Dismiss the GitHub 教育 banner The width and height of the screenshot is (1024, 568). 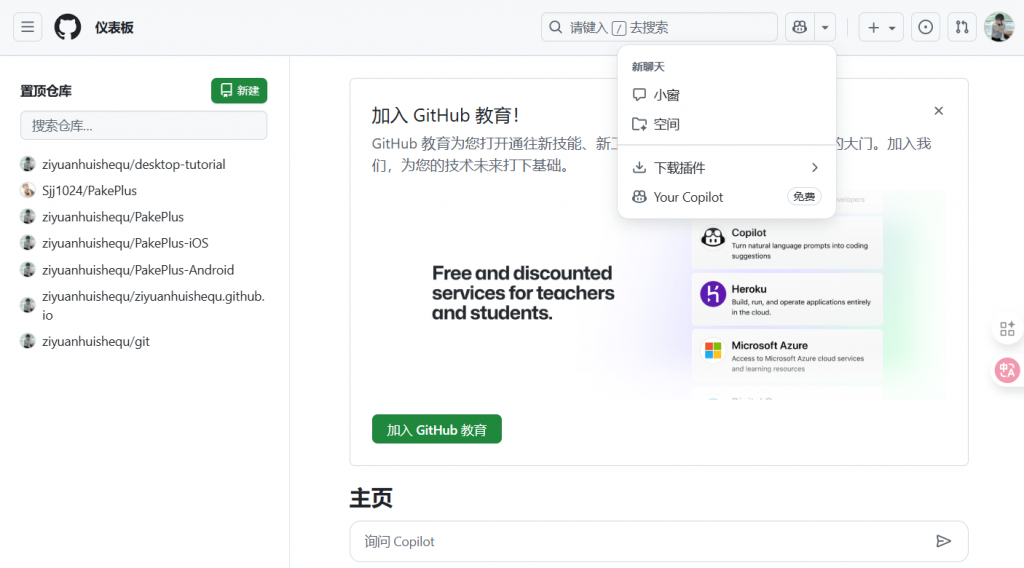[938, 111]
